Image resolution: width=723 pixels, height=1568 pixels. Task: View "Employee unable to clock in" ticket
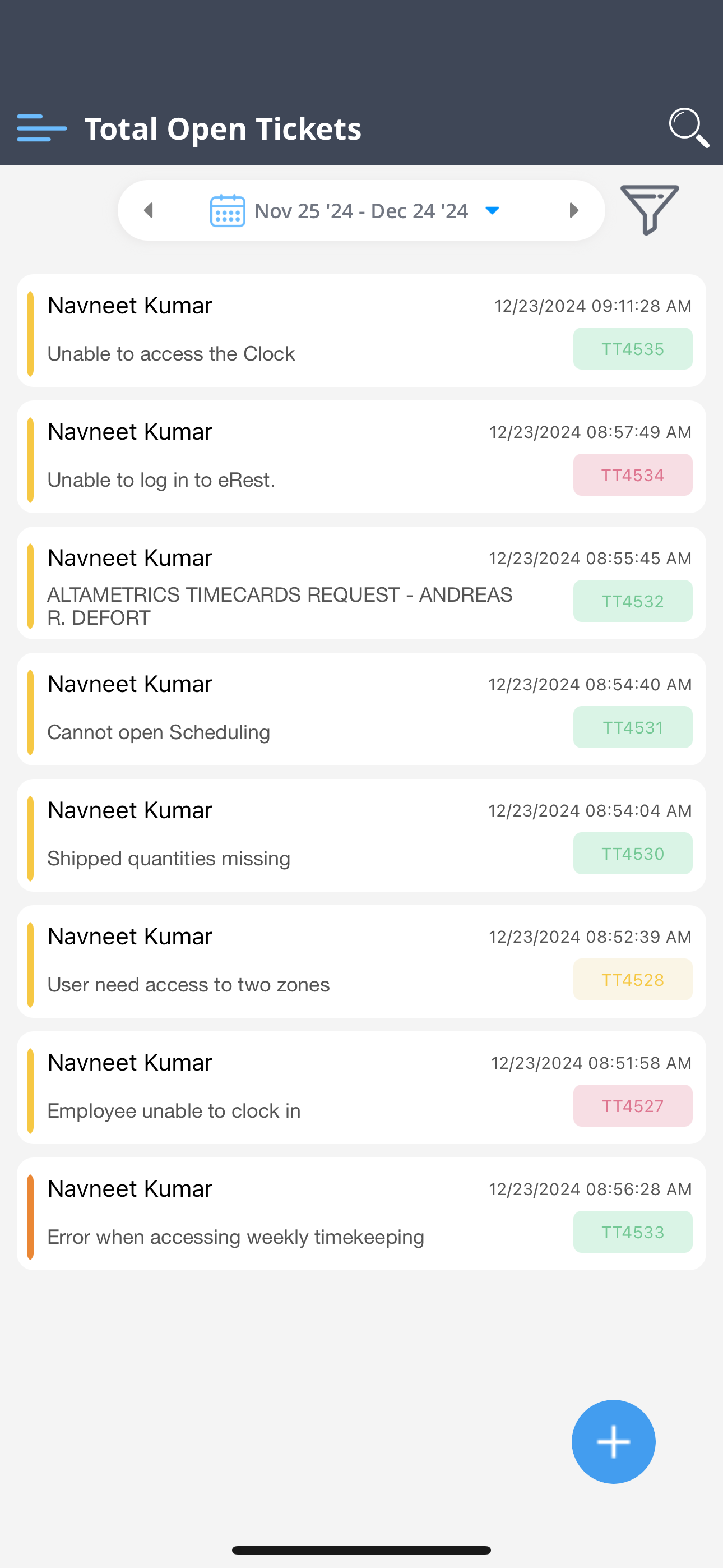coord(174,1111)
